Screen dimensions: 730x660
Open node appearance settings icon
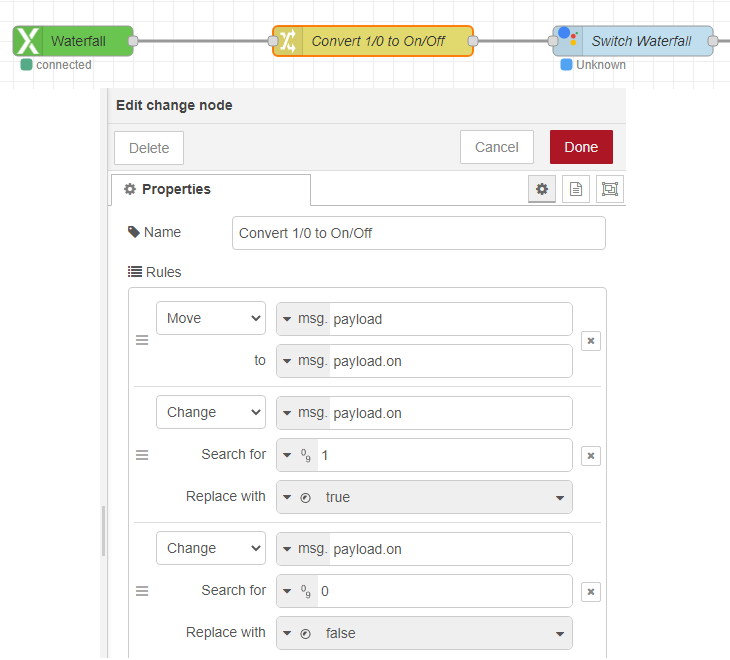pos(608,189)
